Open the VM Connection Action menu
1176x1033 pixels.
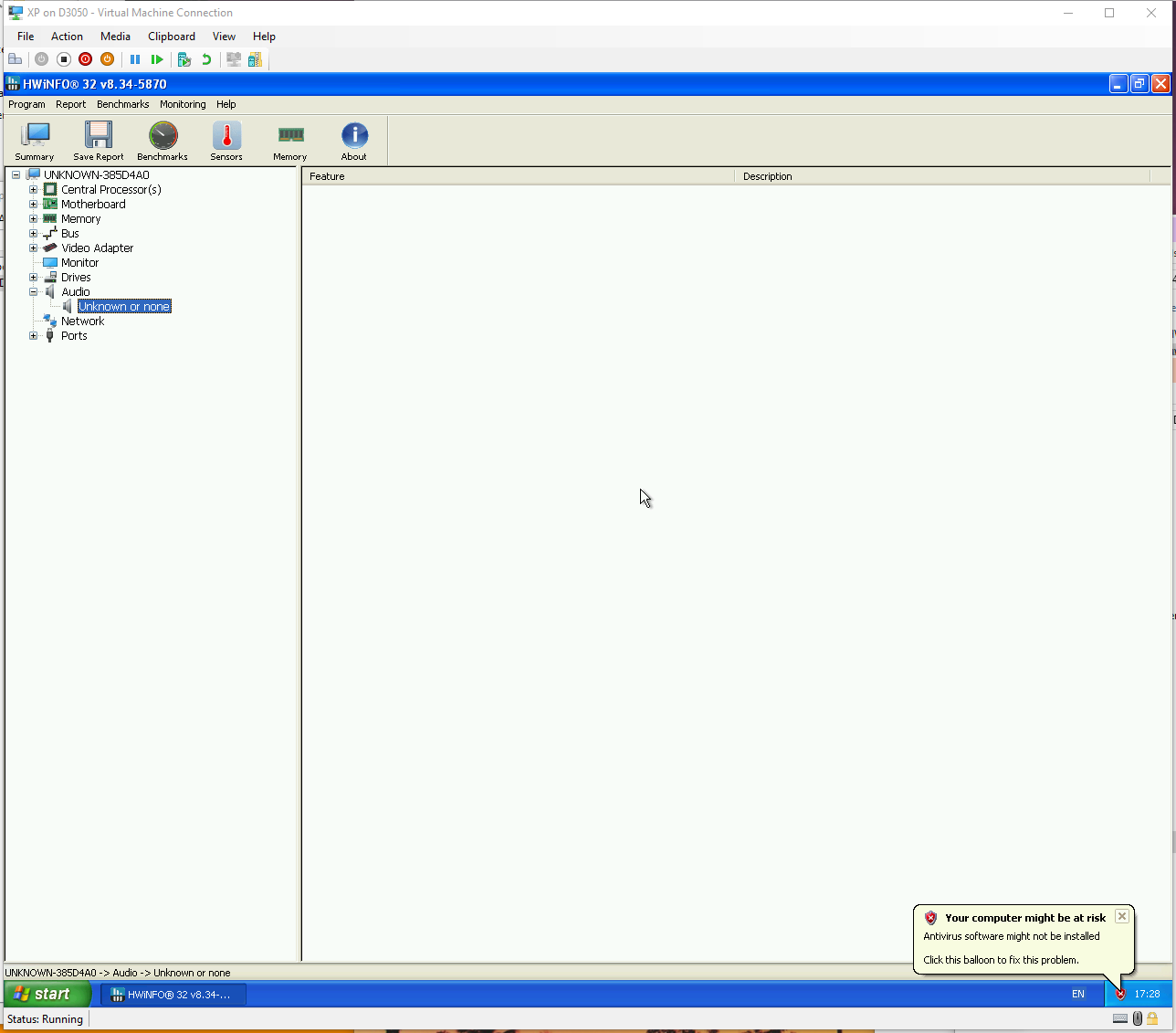coord(67,37)
